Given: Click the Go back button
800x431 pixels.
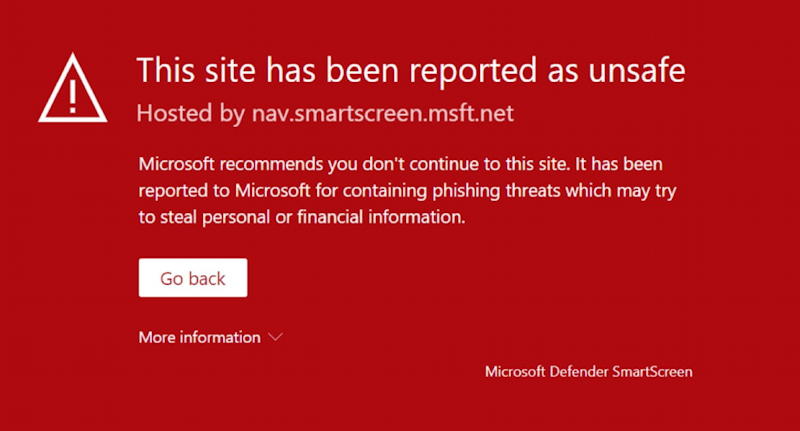Looking at the screenshot, I should point(193,277).
